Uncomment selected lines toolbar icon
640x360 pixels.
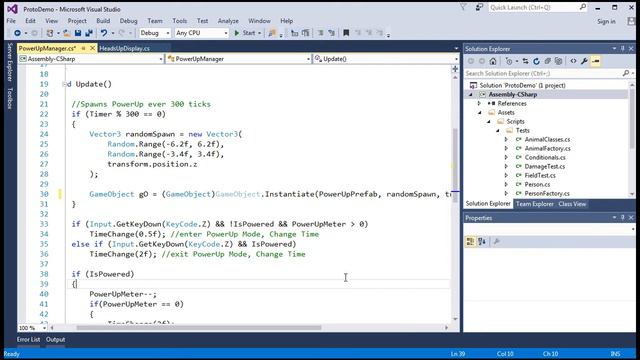point(305,33)
